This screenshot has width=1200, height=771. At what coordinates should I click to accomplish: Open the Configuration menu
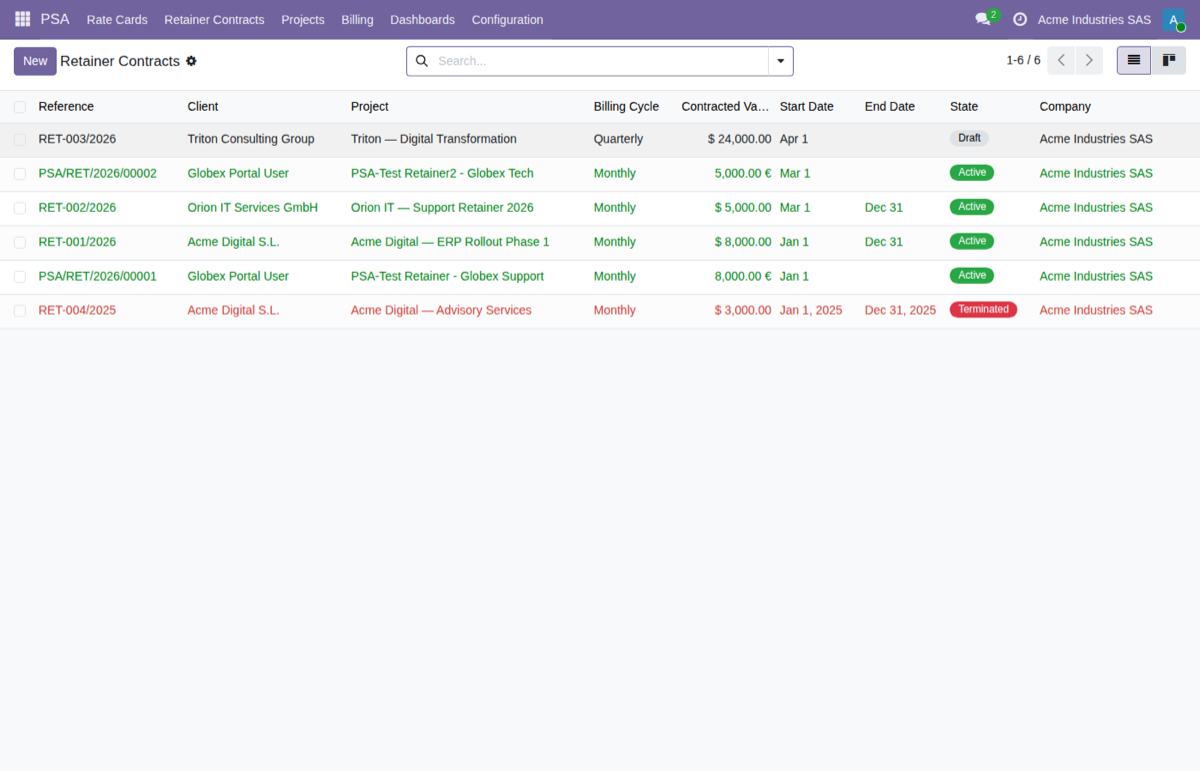pyautogui.click(x=507, y=19)
